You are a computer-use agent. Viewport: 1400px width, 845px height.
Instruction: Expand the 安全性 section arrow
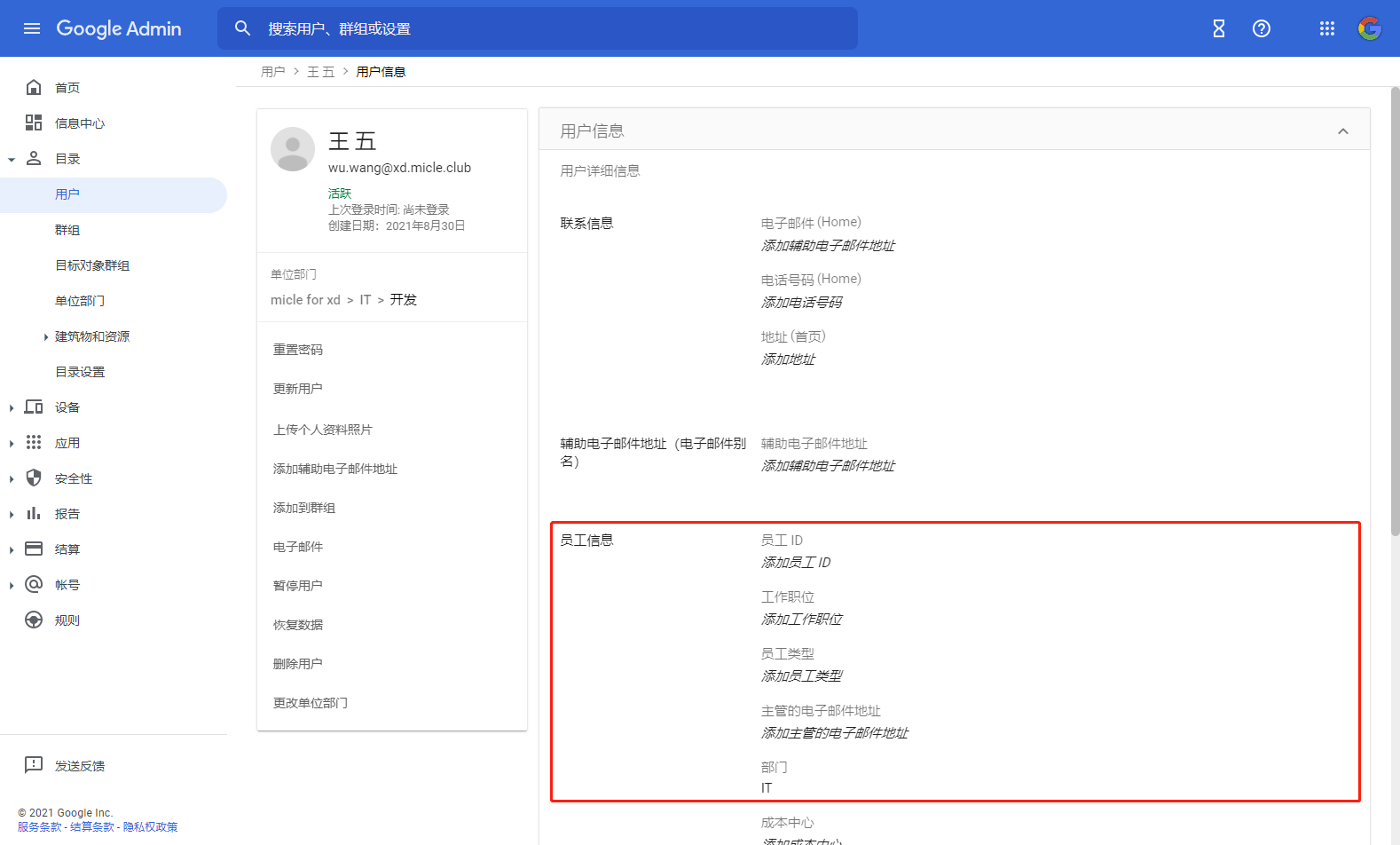(12, 478)
